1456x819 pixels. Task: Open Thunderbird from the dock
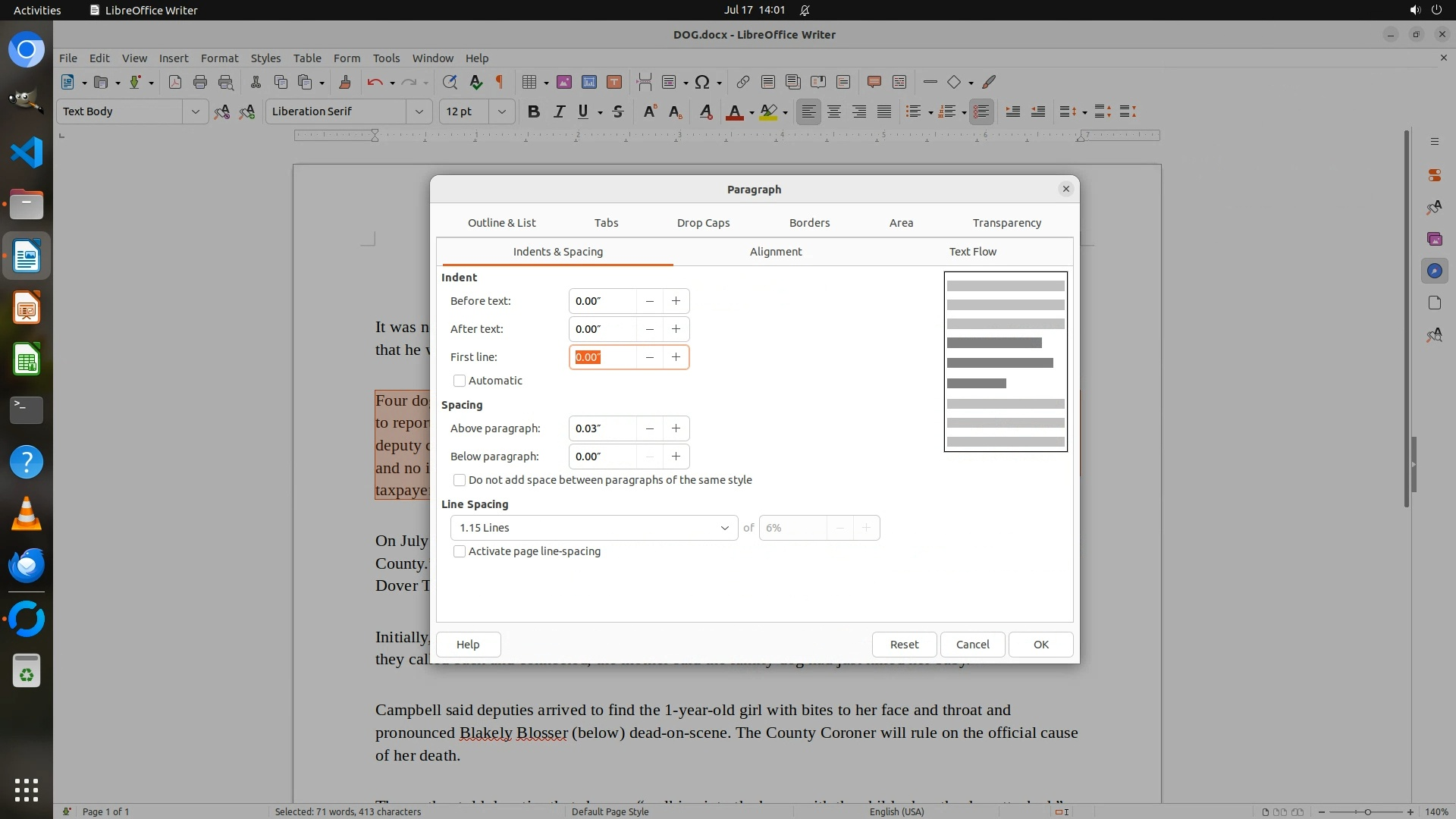click(x=27, y=565)
